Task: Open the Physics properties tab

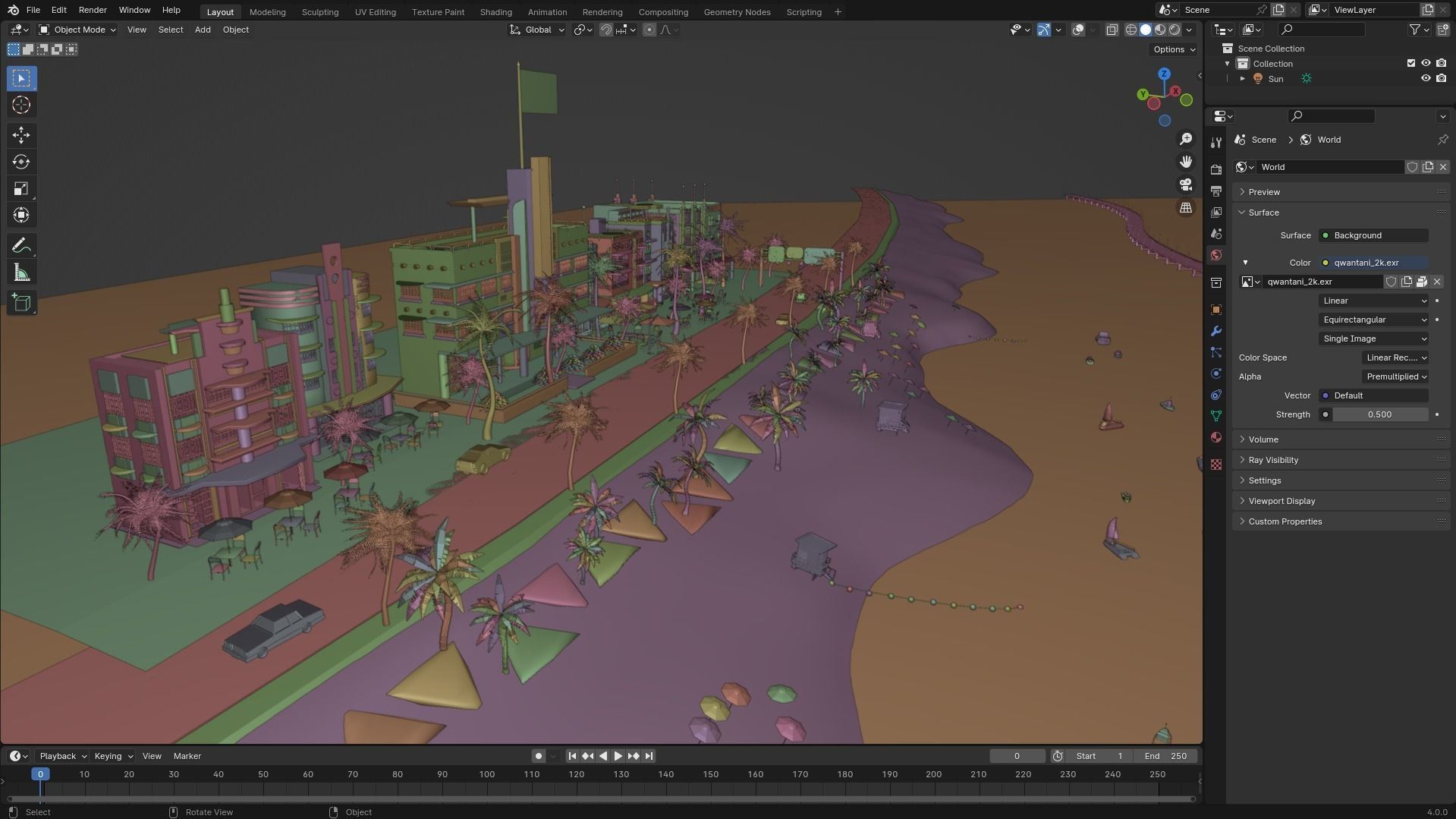Action: pyautogui.click(x=1216, y=373)
